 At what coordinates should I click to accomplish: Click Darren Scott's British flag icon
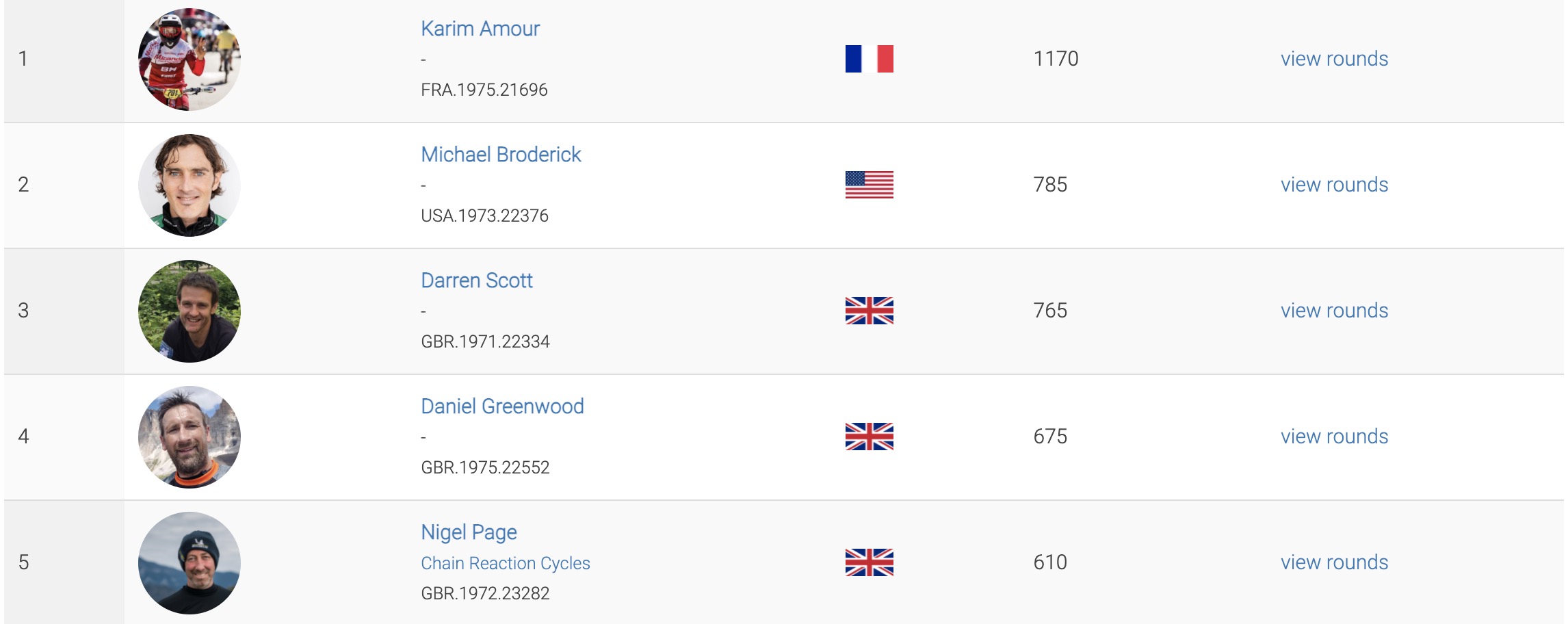[x=869, y=311]
